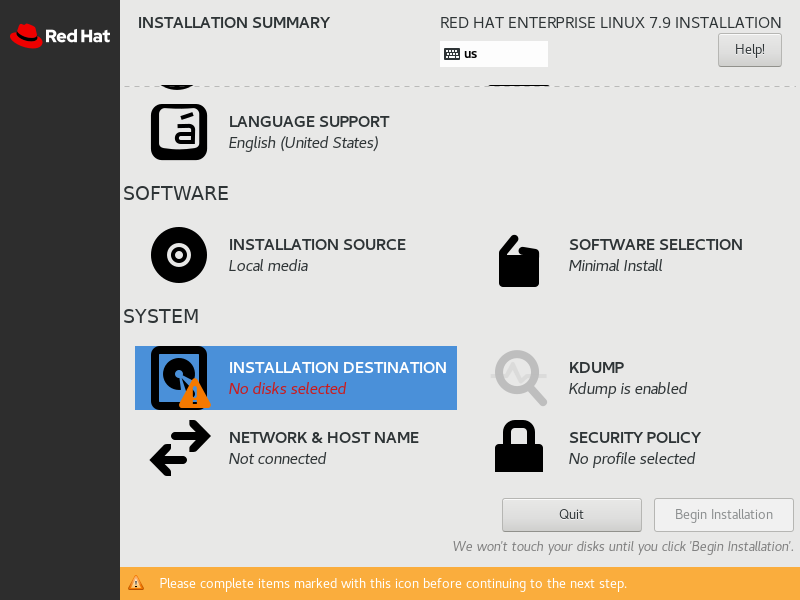This screenshot has width=800, height=600.
Task: Click 'English (United States)' text
Action: [304, 143]
